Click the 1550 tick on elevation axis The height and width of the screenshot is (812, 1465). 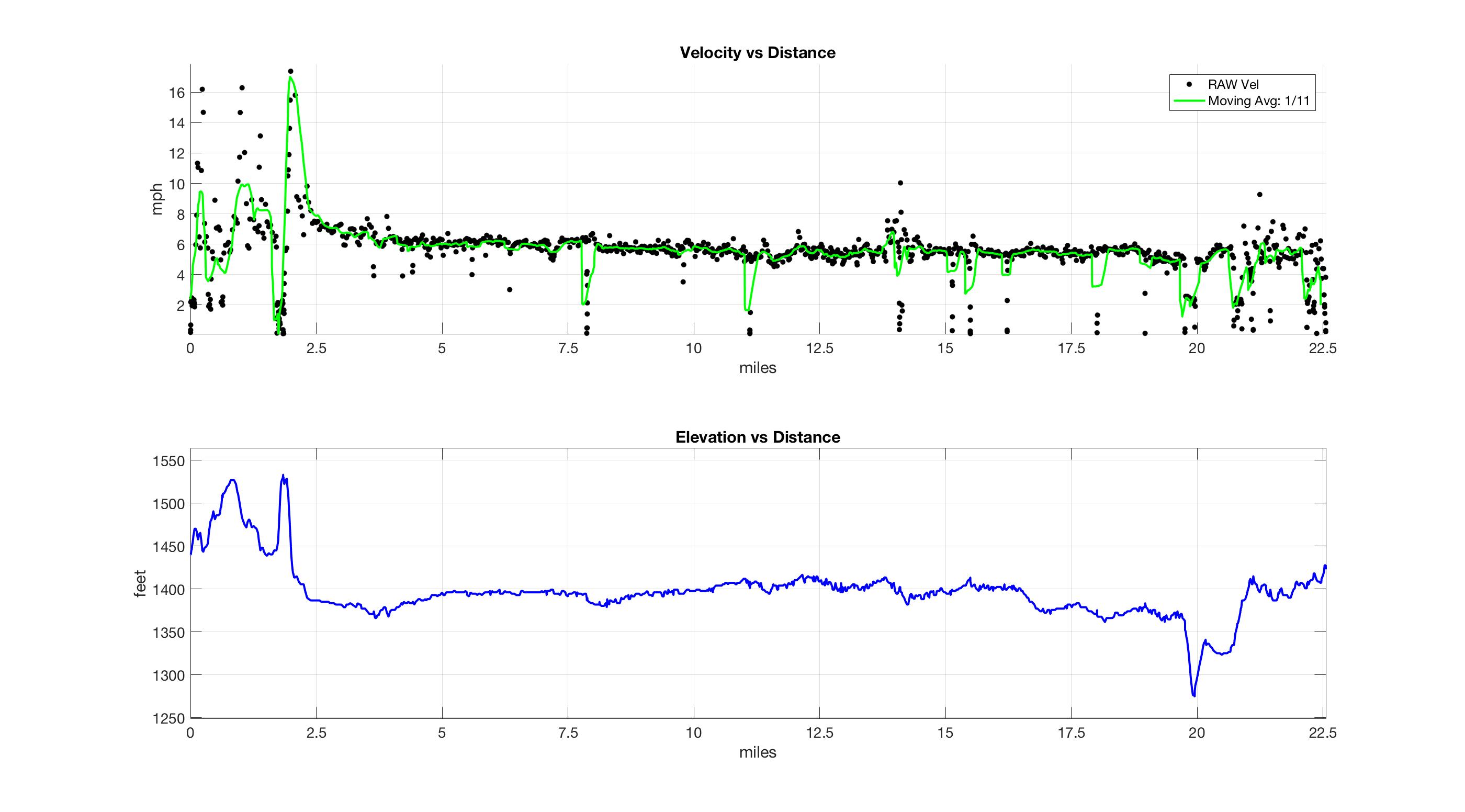pos(168,461)
